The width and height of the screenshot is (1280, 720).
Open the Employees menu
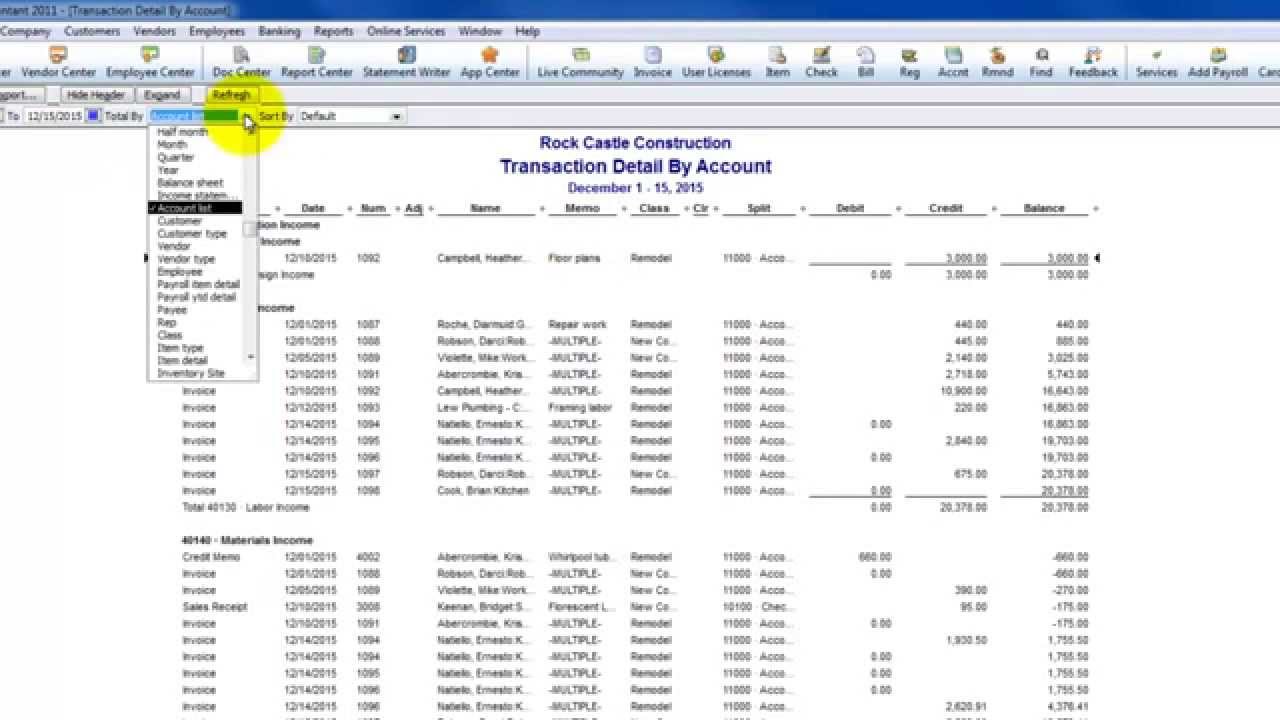pyautogui.click(x=217, y=31)
